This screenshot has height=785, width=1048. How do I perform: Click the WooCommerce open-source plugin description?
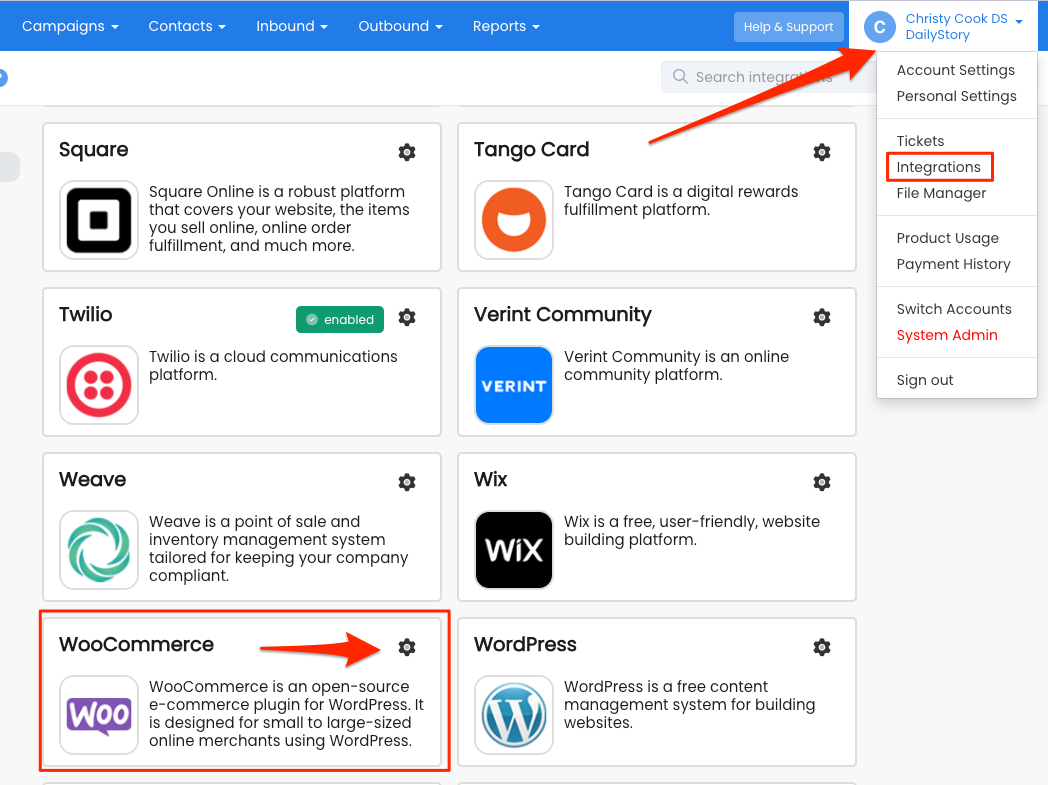287,714
